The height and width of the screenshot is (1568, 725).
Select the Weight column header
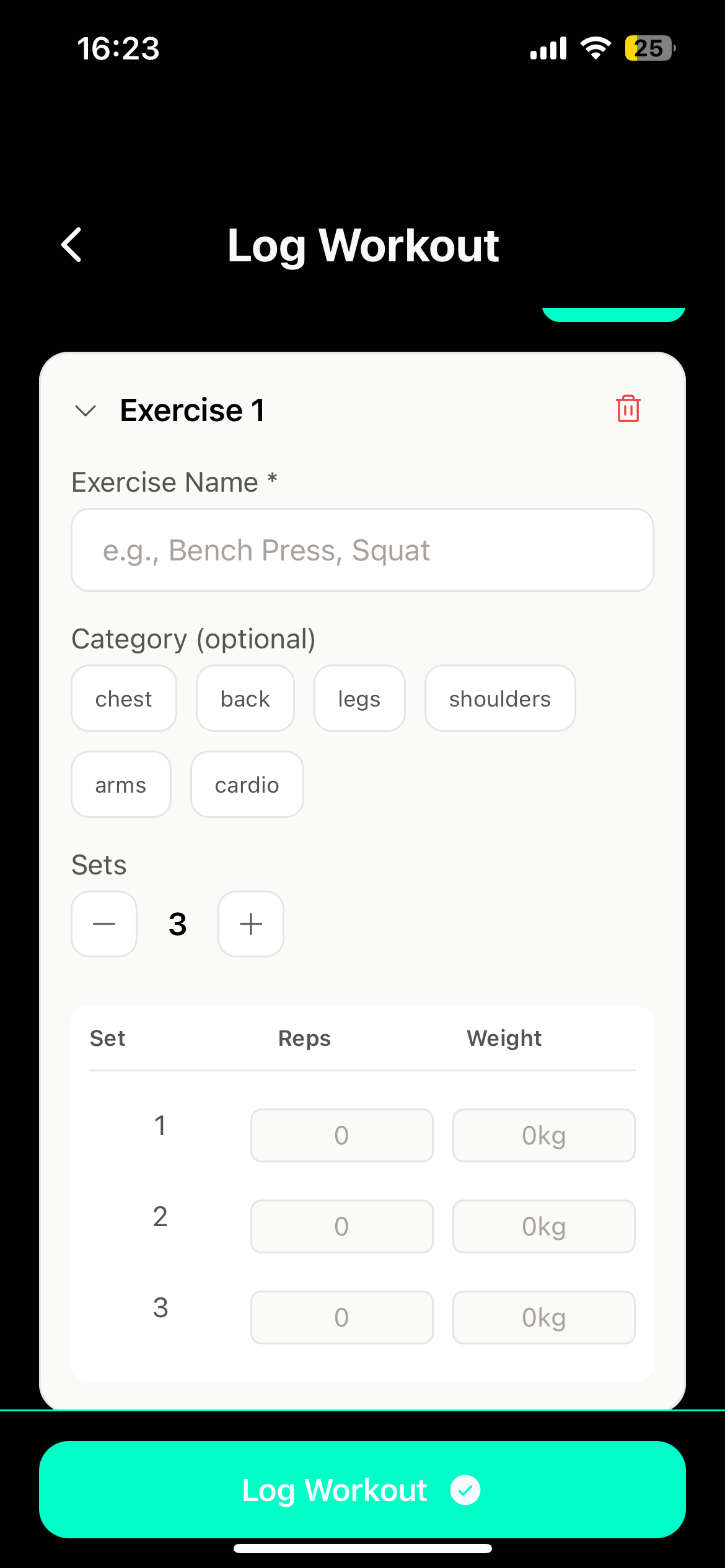point(504,1038)
